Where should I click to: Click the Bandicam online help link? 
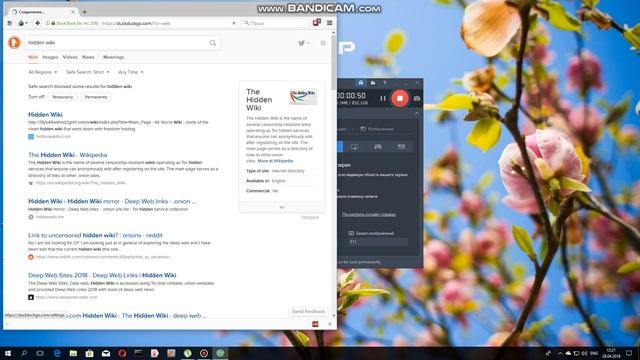pyautogui.click(x=369, y=214)
